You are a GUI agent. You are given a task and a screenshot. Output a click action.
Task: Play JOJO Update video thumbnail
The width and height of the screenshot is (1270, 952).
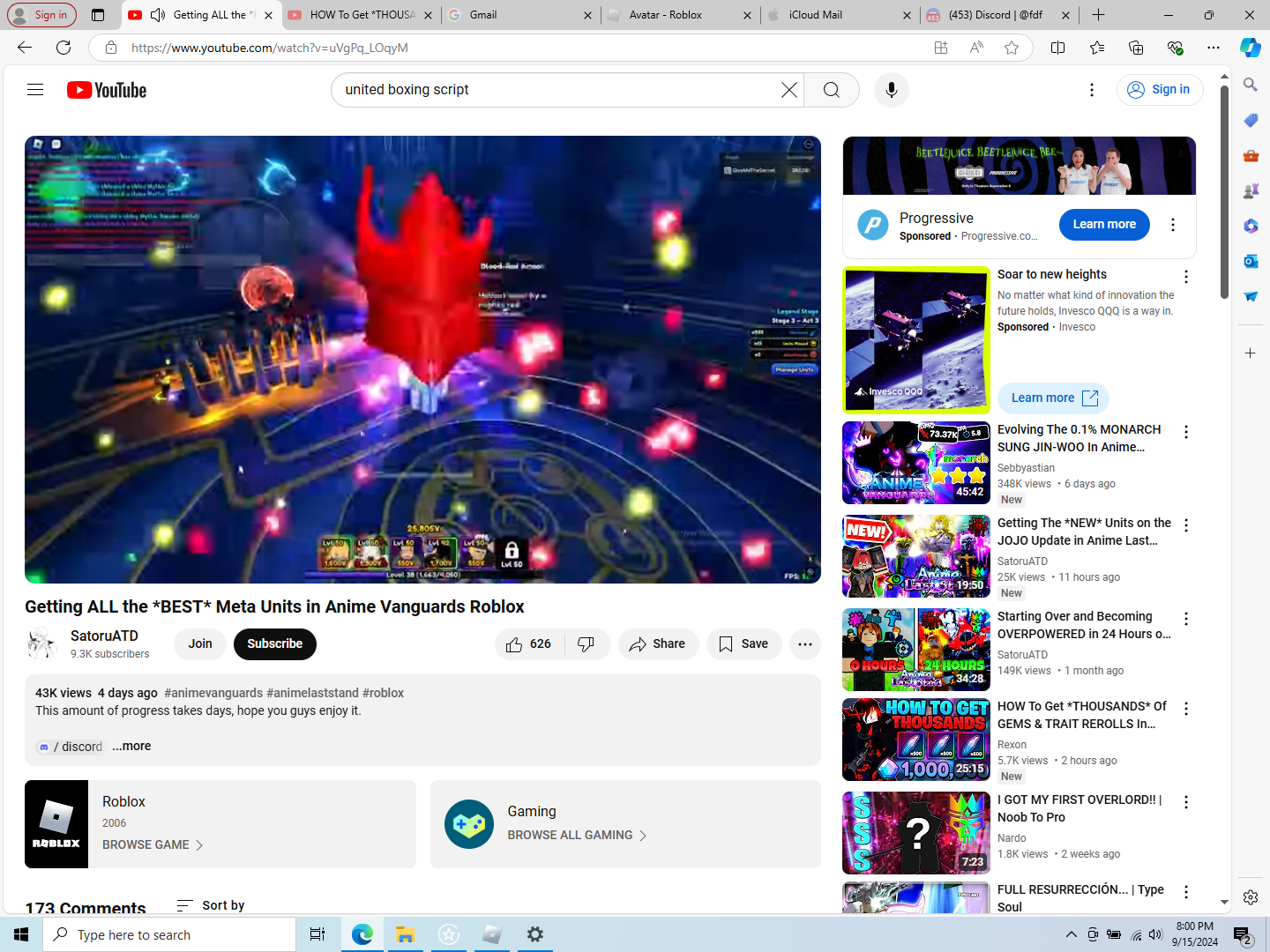coord(916,556)
